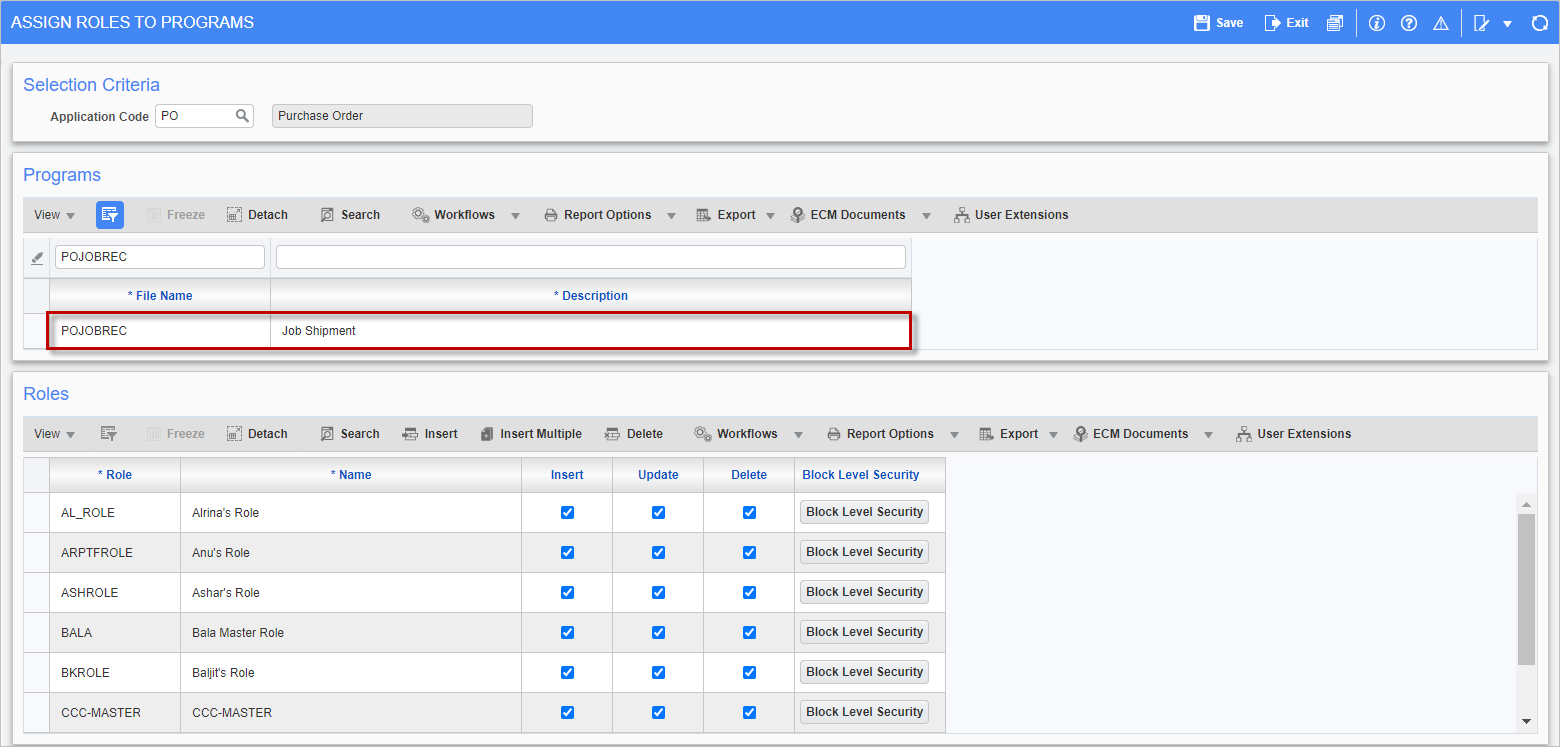
Task: Click Search in Roles toolbar
Action: tap(350, 434)
